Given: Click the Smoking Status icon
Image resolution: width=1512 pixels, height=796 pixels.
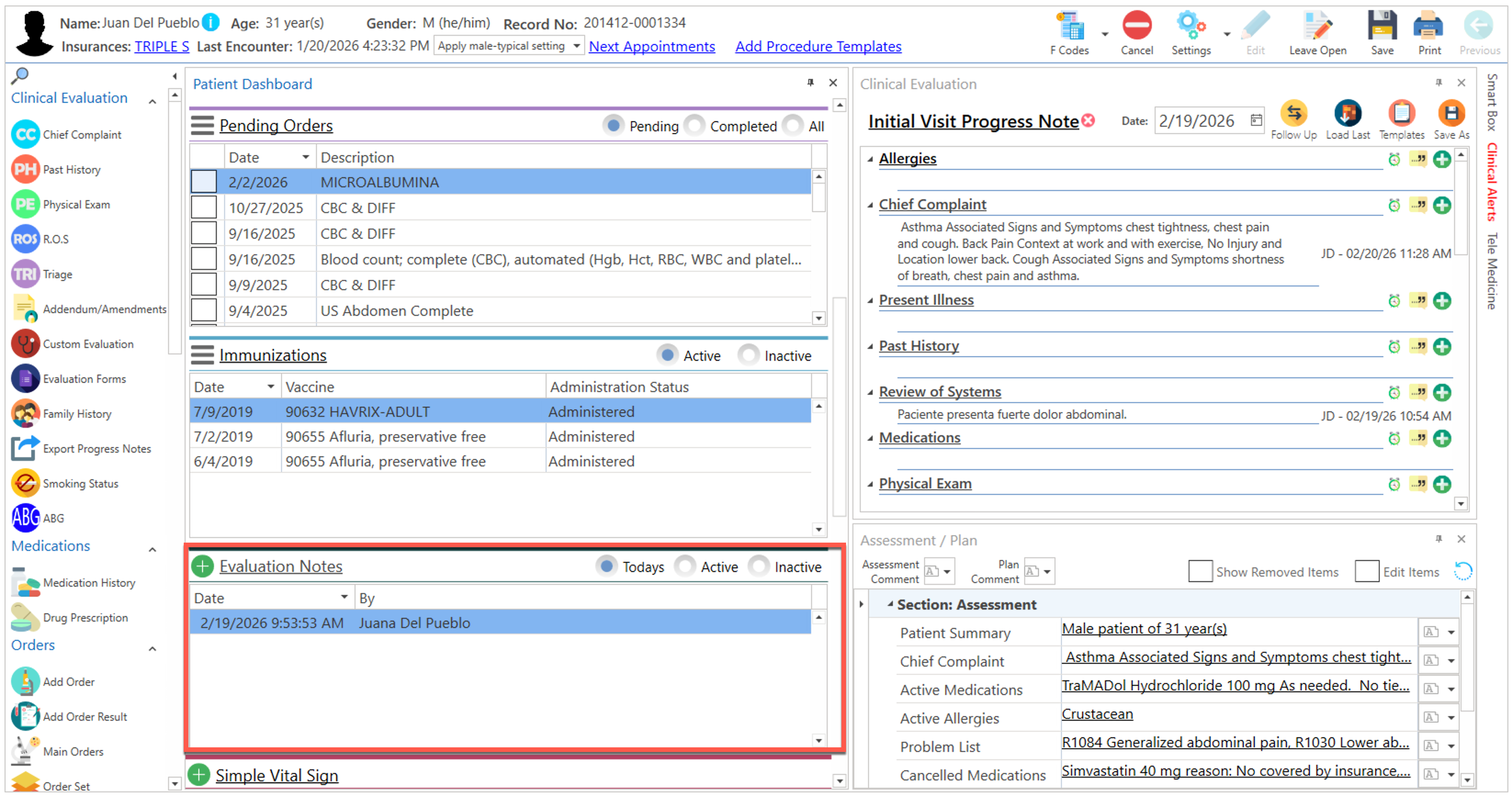Looking at the screenshot, I should [25, 483].
